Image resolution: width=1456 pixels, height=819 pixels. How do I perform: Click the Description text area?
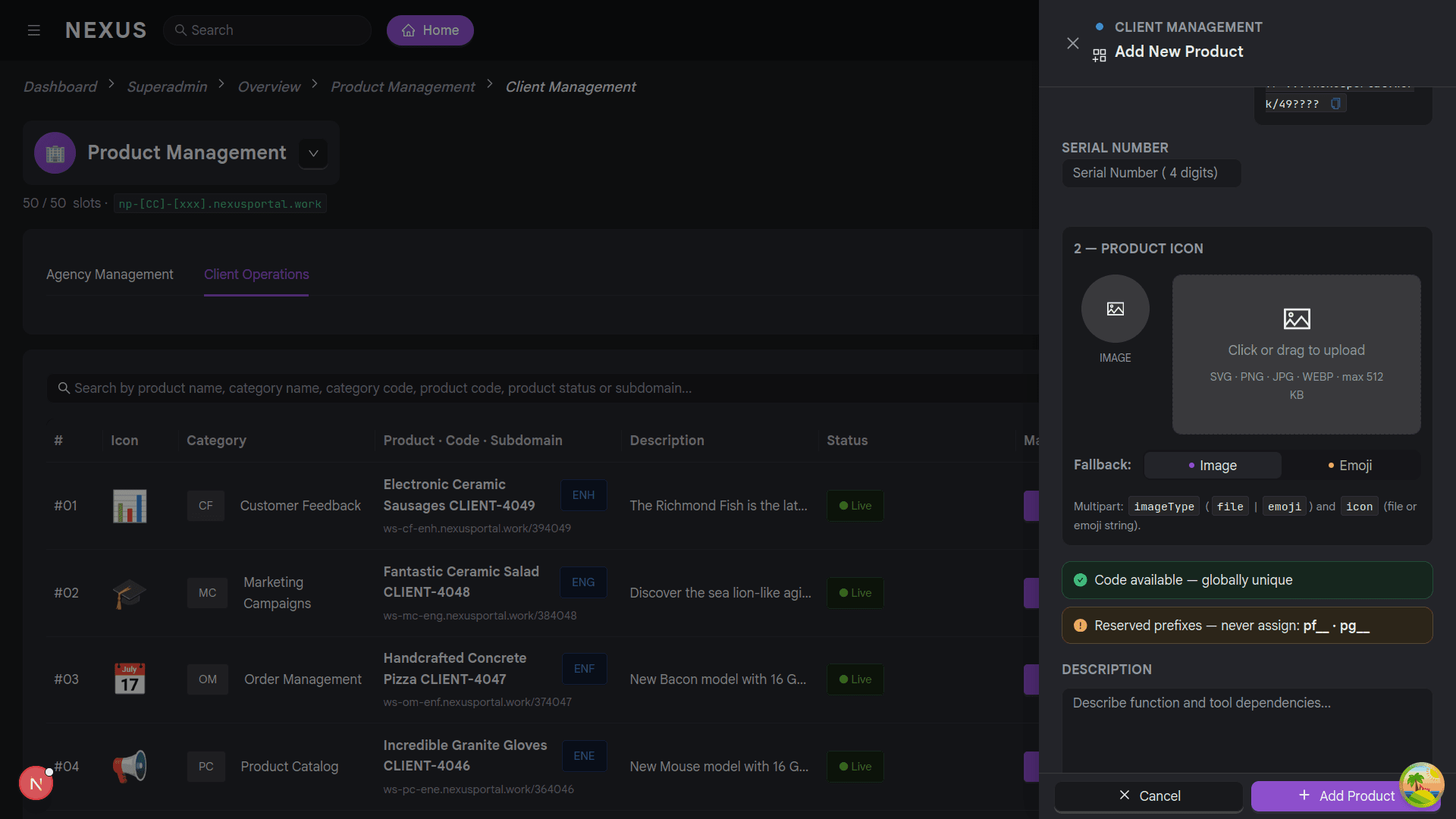click(x=1247, y=730)
